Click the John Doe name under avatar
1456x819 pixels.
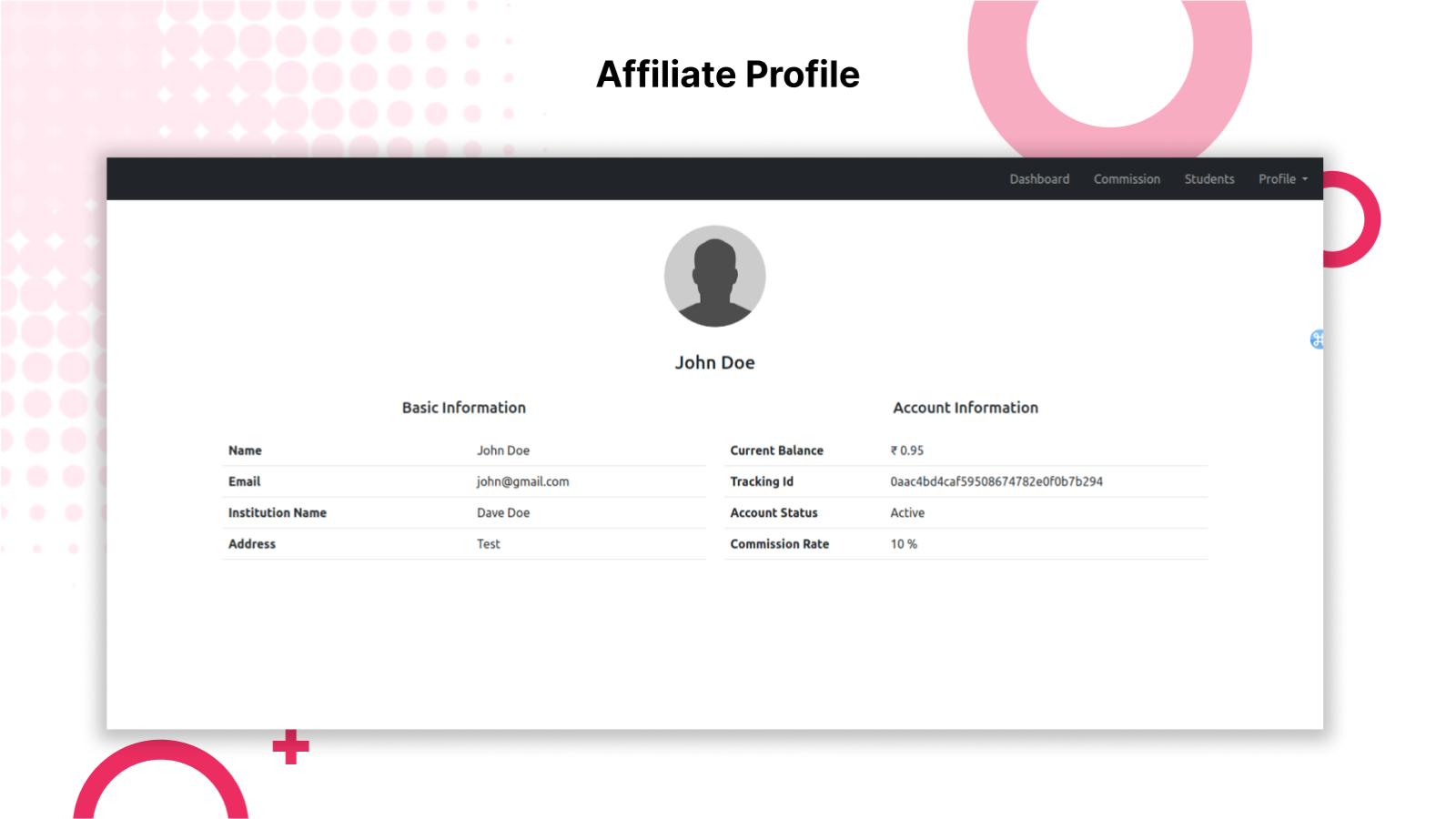coord(715,361)
